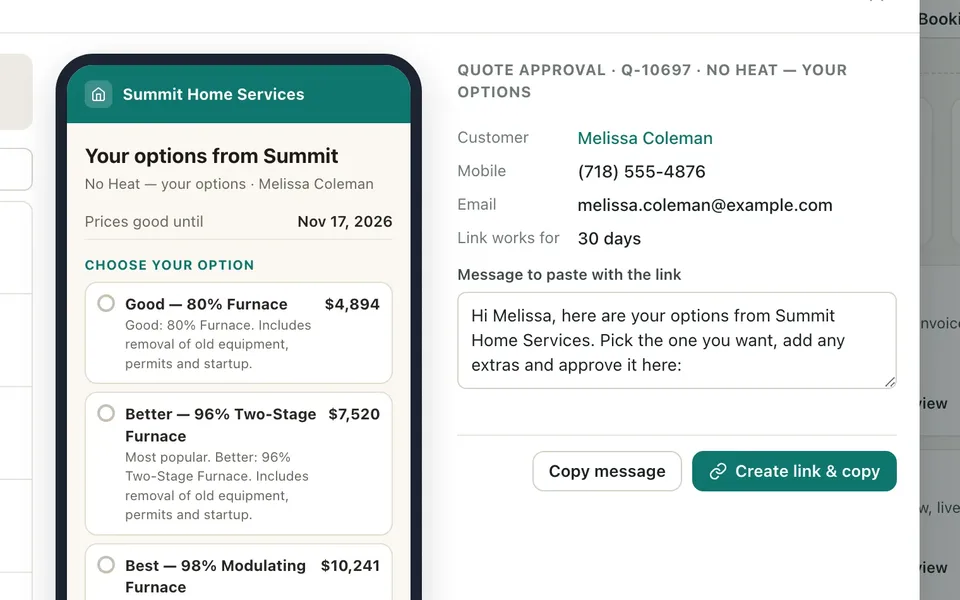This screenshot has height=600, width=960.
Task: Click the '30 days' link duration value
Action: tap(609, 238)
